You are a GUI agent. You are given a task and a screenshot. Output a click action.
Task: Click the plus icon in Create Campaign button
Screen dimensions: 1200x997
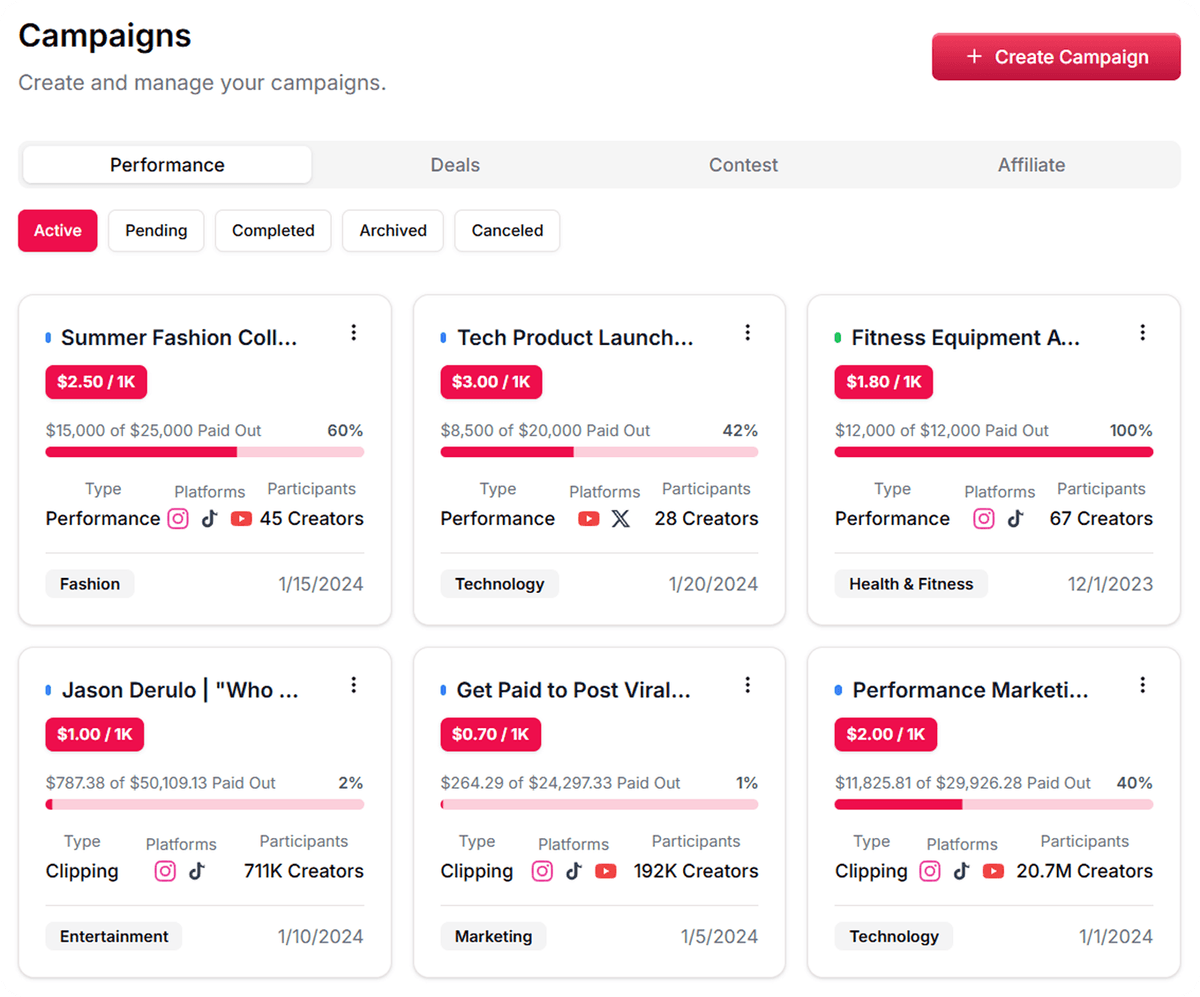click(973, 56)
